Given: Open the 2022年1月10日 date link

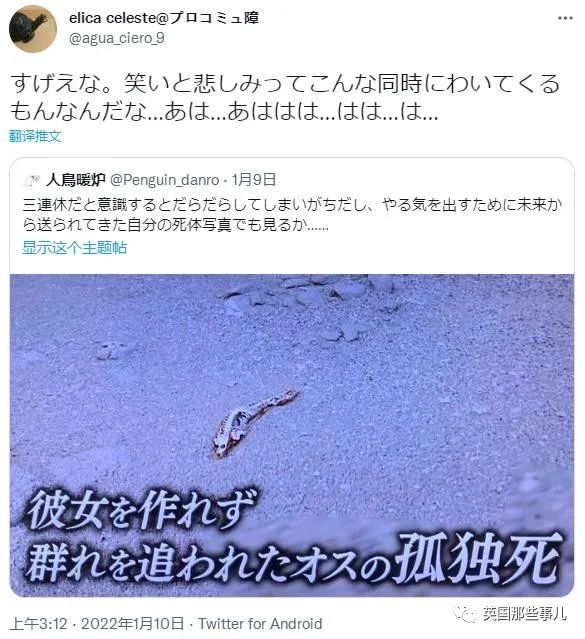Looking at the screenshot, I should [132, 624].
